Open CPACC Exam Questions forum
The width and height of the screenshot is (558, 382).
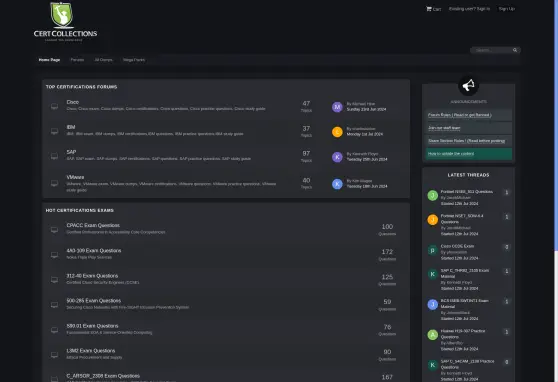pyautogui.click(x=93, y=225)
